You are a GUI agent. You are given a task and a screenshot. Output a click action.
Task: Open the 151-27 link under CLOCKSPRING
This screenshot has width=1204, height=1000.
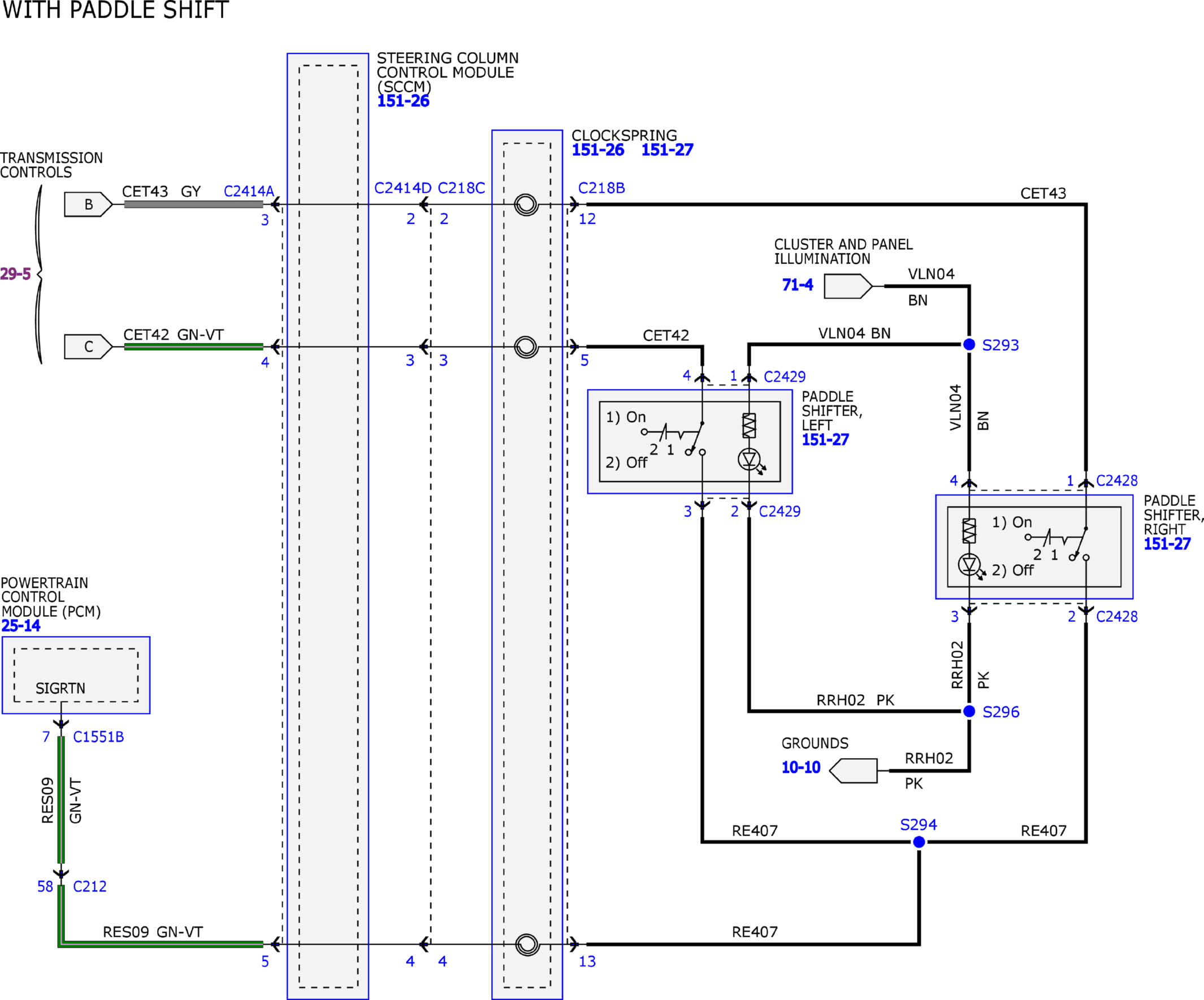pyautogui.click(x=668, y=150)
